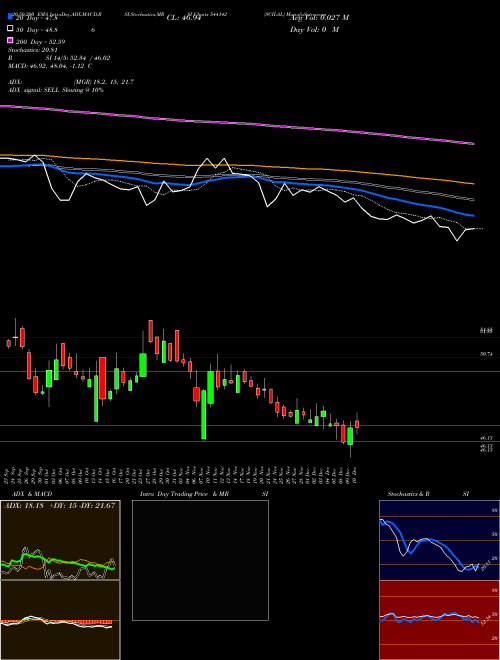Click the end of the blue 20-day line
This screenshot has width=500, height=660.
point(473,216)
